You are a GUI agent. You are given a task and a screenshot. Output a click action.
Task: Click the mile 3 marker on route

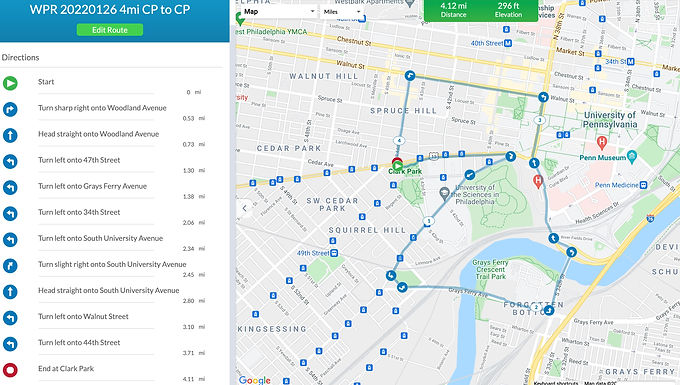pyautogui.click(x=539, y=120)
